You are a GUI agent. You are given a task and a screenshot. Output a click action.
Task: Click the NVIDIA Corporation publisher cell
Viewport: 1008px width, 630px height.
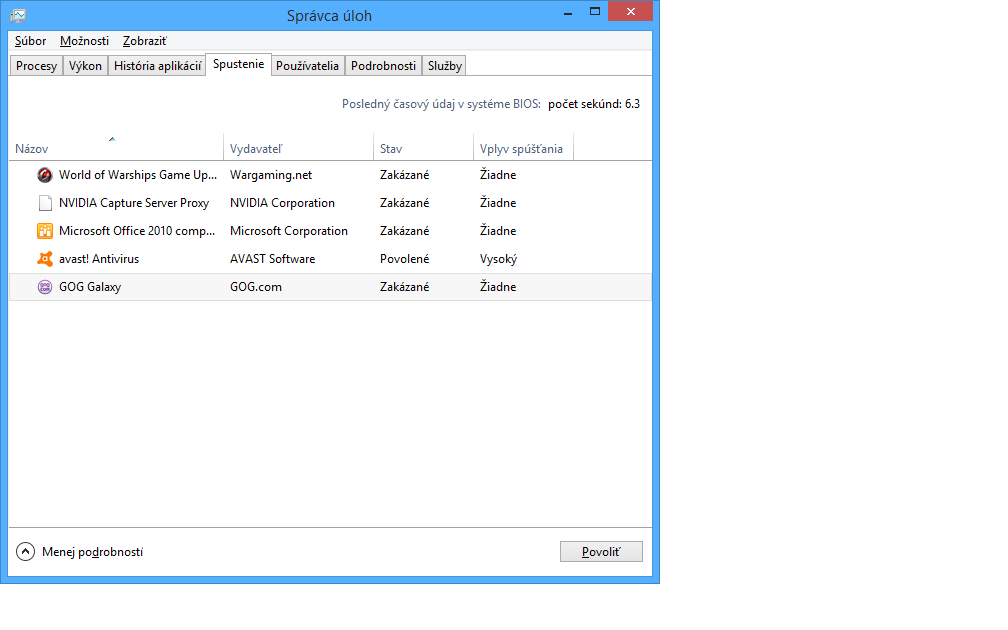(282, 203)
